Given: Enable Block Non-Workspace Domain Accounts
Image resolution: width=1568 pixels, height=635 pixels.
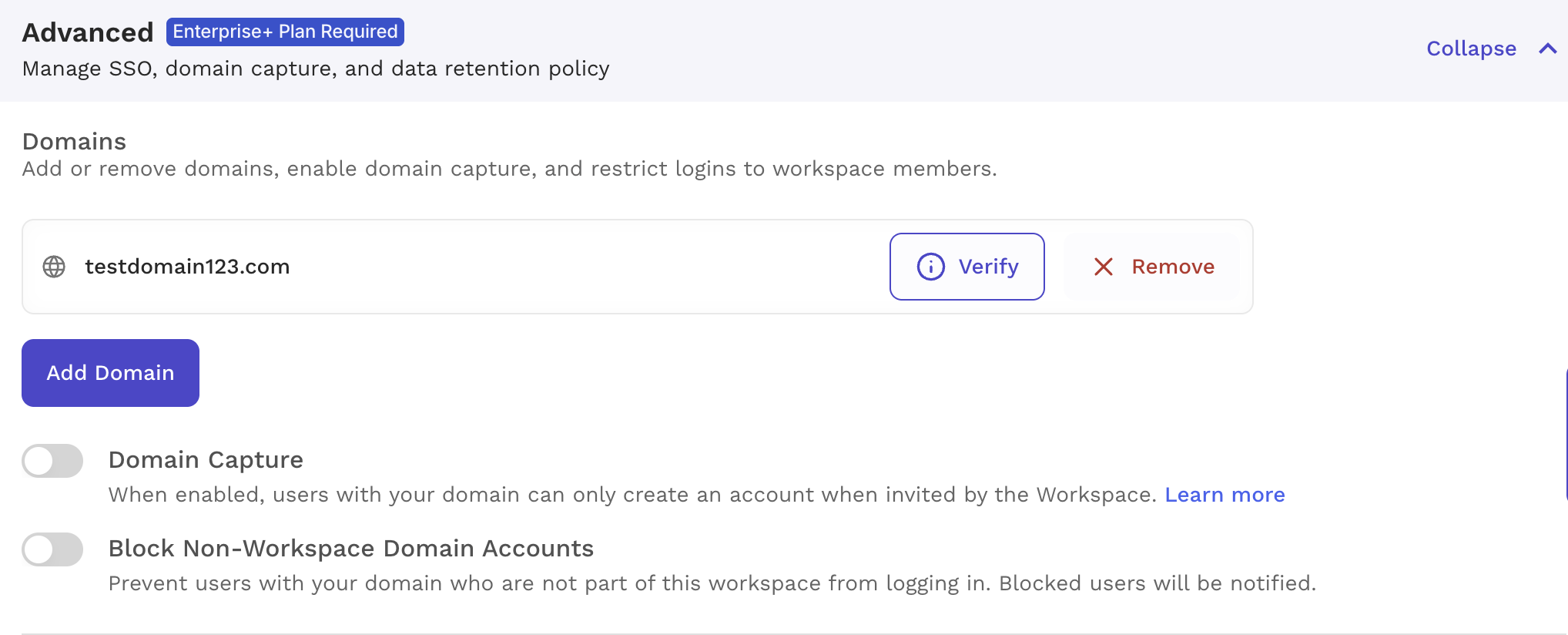Looking at the screenshot, I should tap(52, 549).
